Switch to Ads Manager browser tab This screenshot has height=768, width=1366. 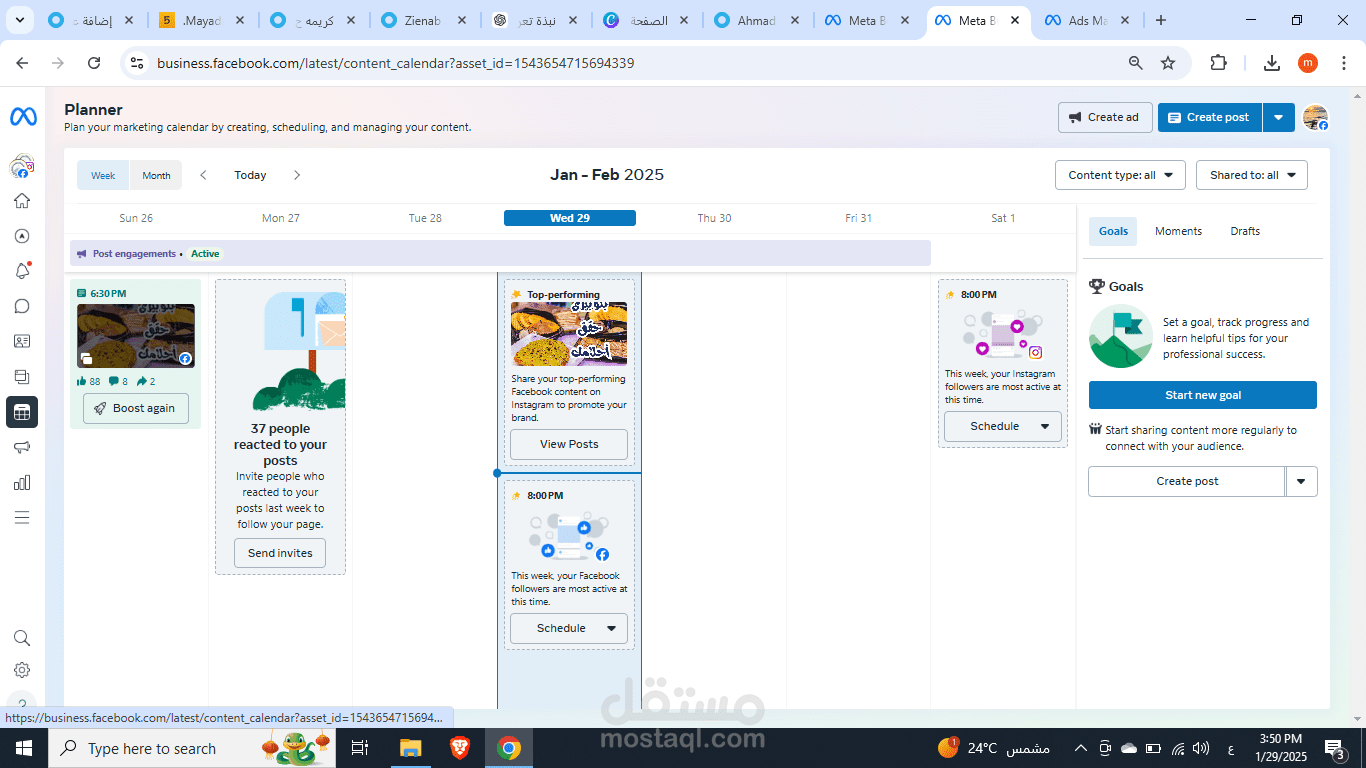point(1087,20)
